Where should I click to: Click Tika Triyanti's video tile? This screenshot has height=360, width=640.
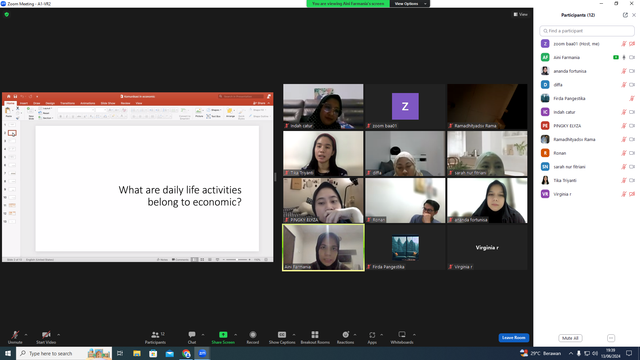(323, 153)
